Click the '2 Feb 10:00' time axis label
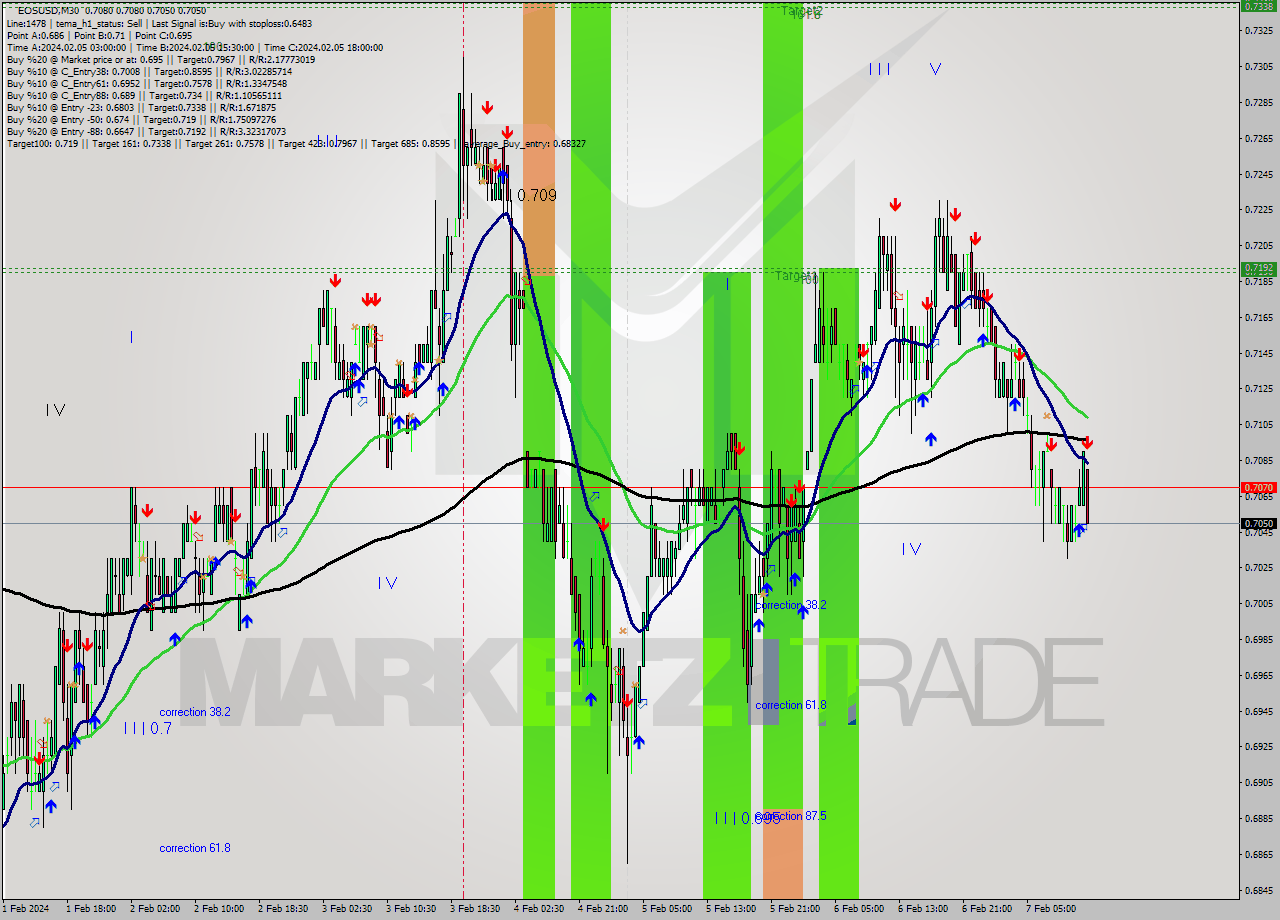 pos(219,909)
